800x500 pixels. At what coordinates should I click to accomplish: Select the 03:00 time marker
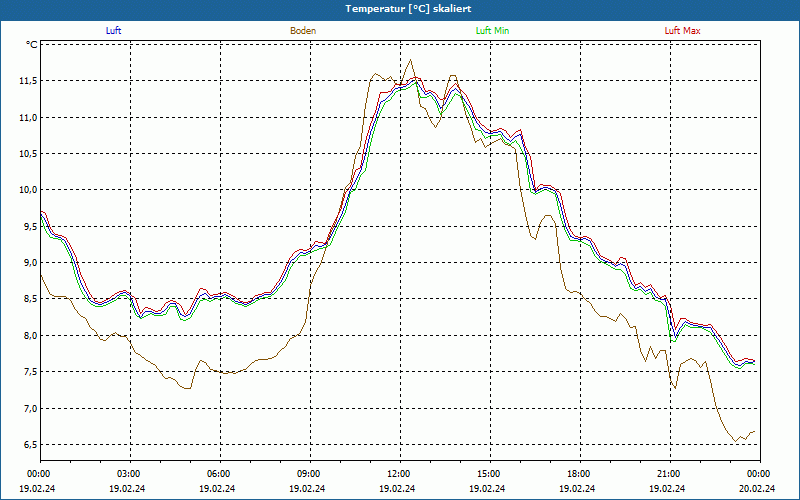pyautogui.click(x=128, y=474)
